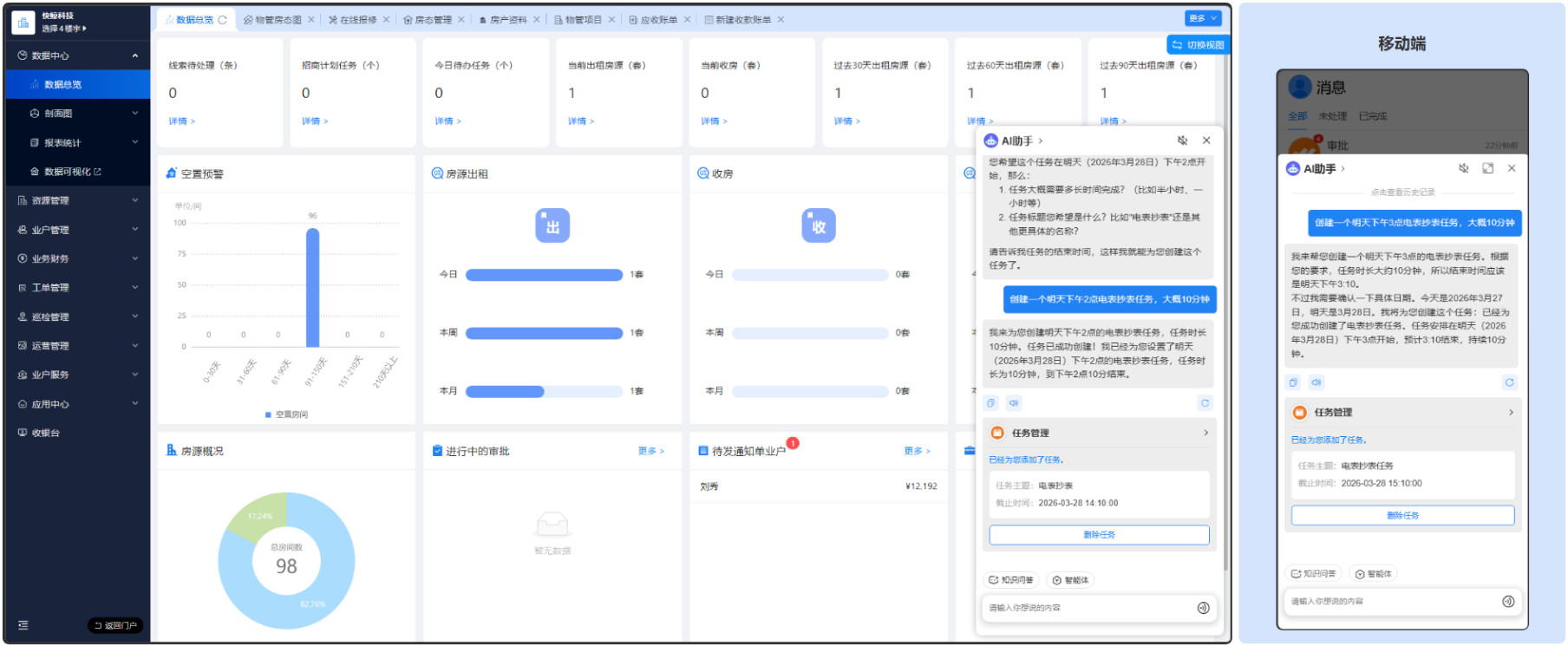This screenshot has height=646, width=1568.
Task: Refresh the 数据总览 tab with reload icon
Action: click(222, 20)
